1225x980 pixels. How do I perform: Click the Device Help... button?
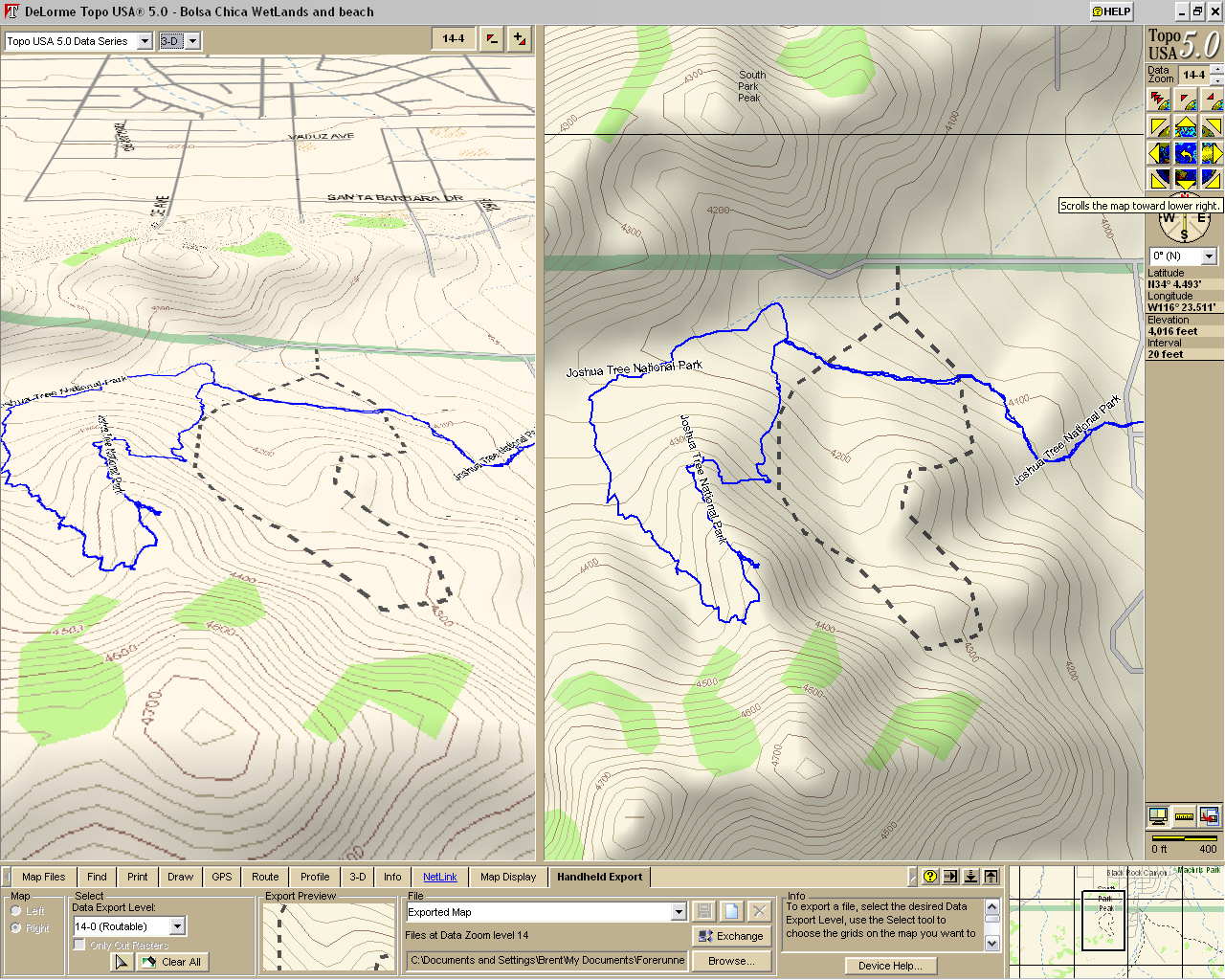(890, 966)
